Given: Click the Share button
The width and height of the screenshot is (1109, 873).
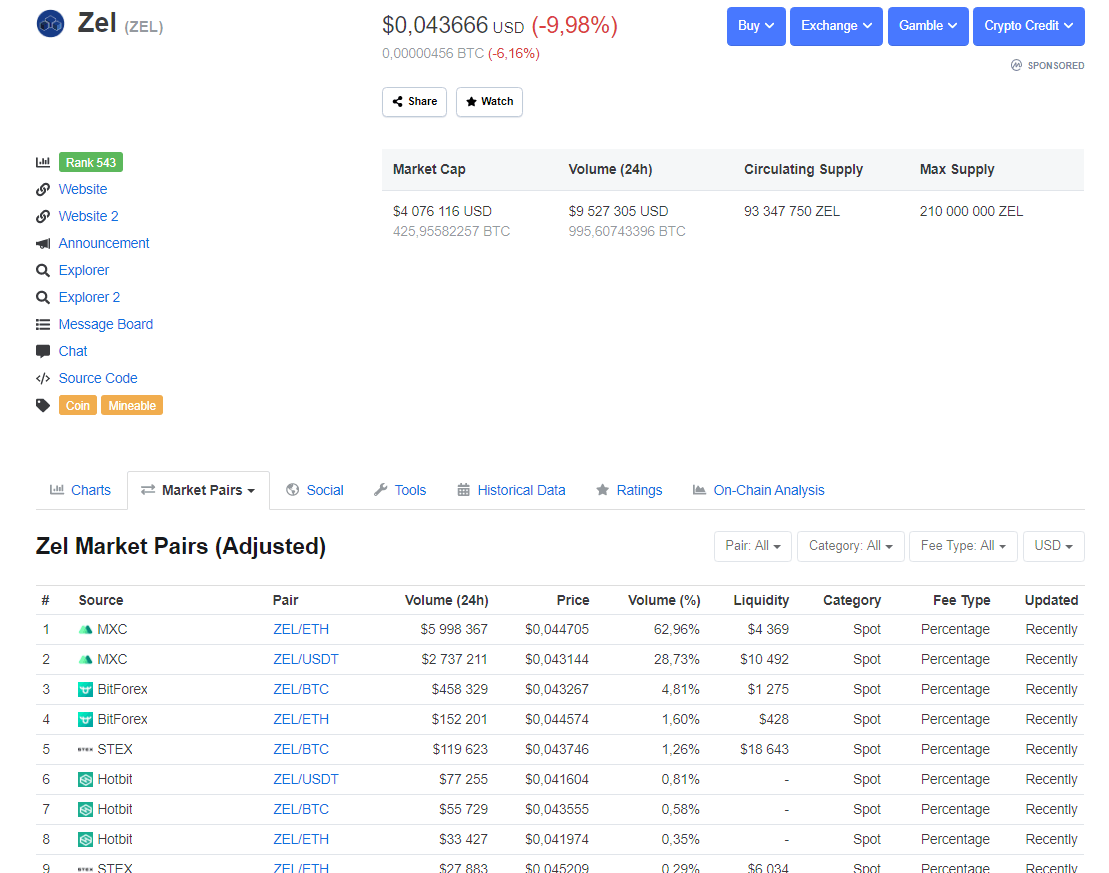Looking at the screenshot, I should tap(414, 102).
